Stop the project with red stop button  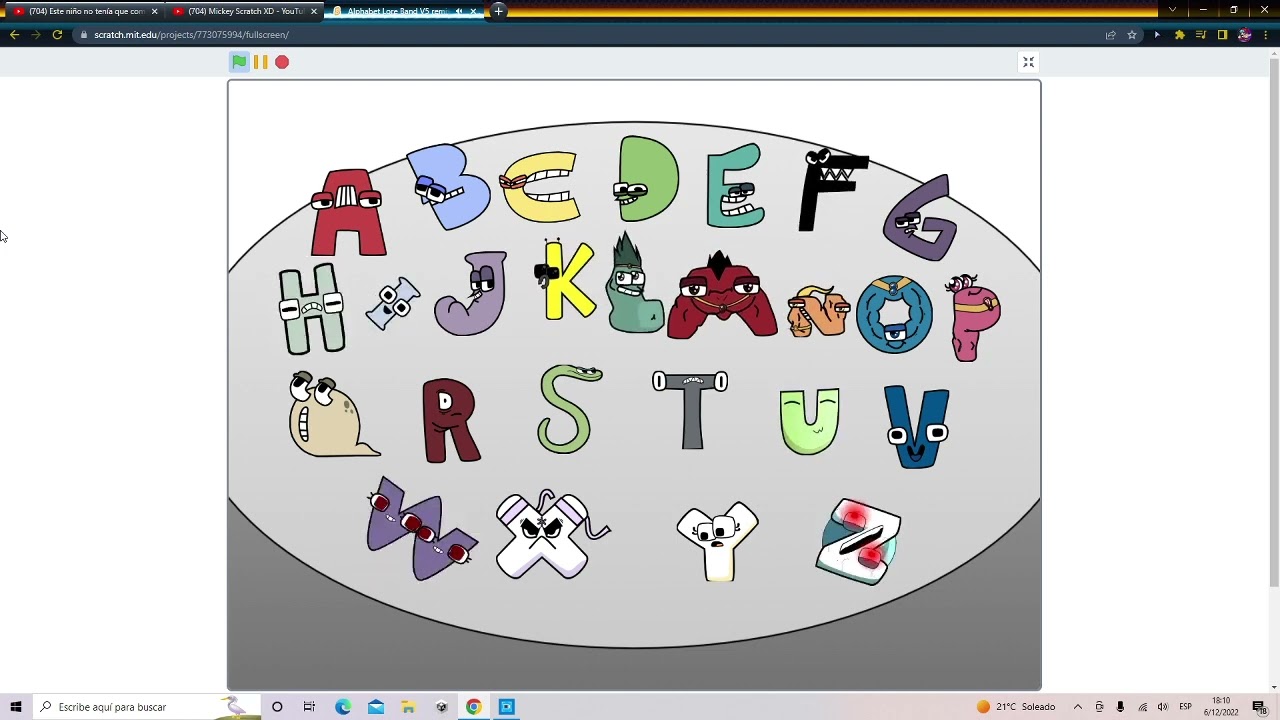point(282,62)
